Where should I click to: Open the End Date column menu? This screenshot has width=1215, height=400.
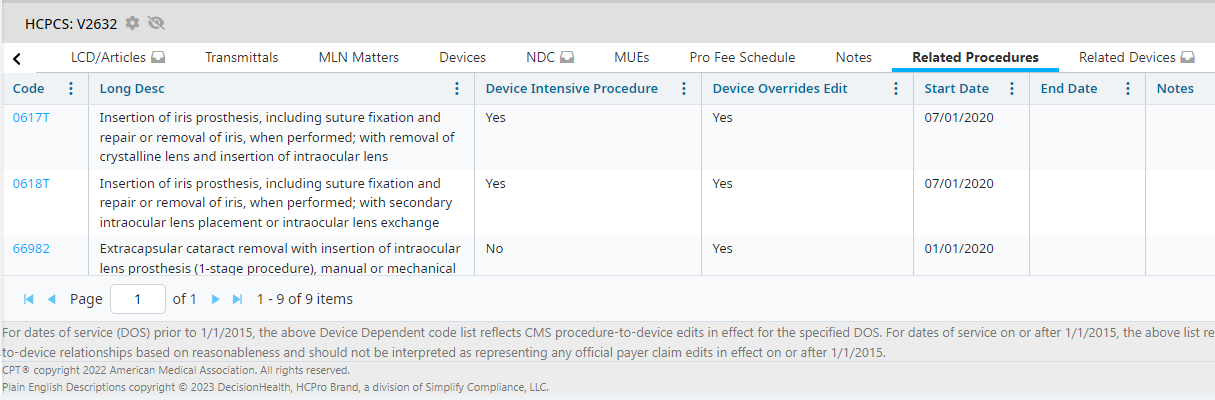[1128, 88]
